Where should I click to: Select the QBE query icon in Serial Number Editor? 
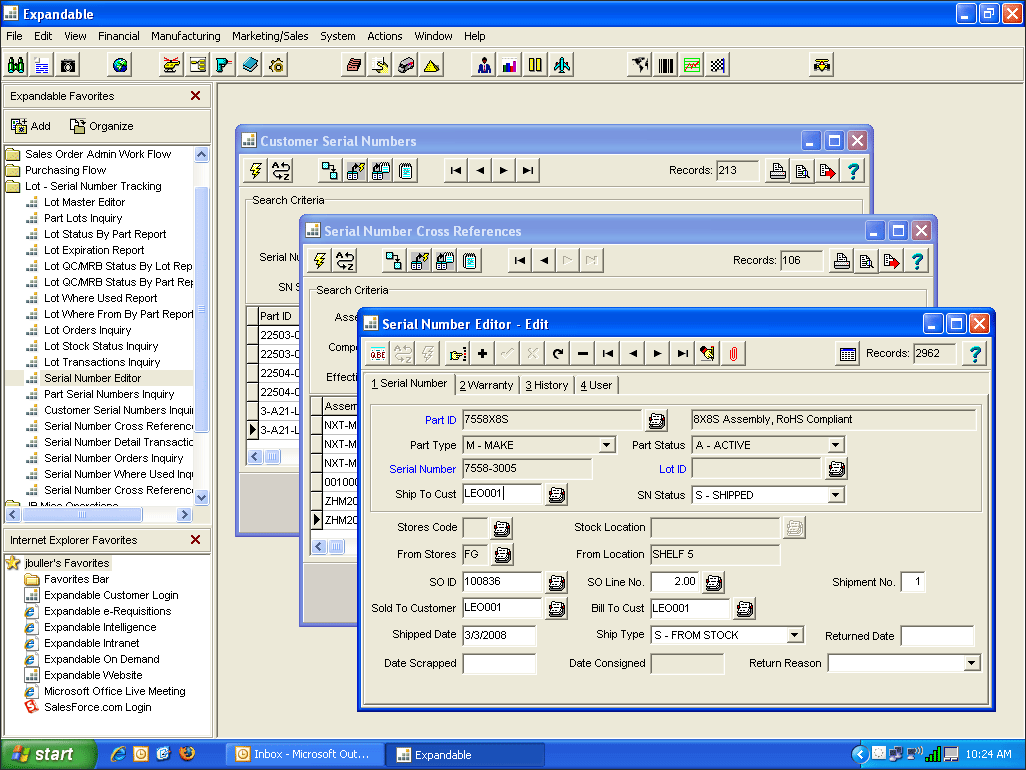378,353
